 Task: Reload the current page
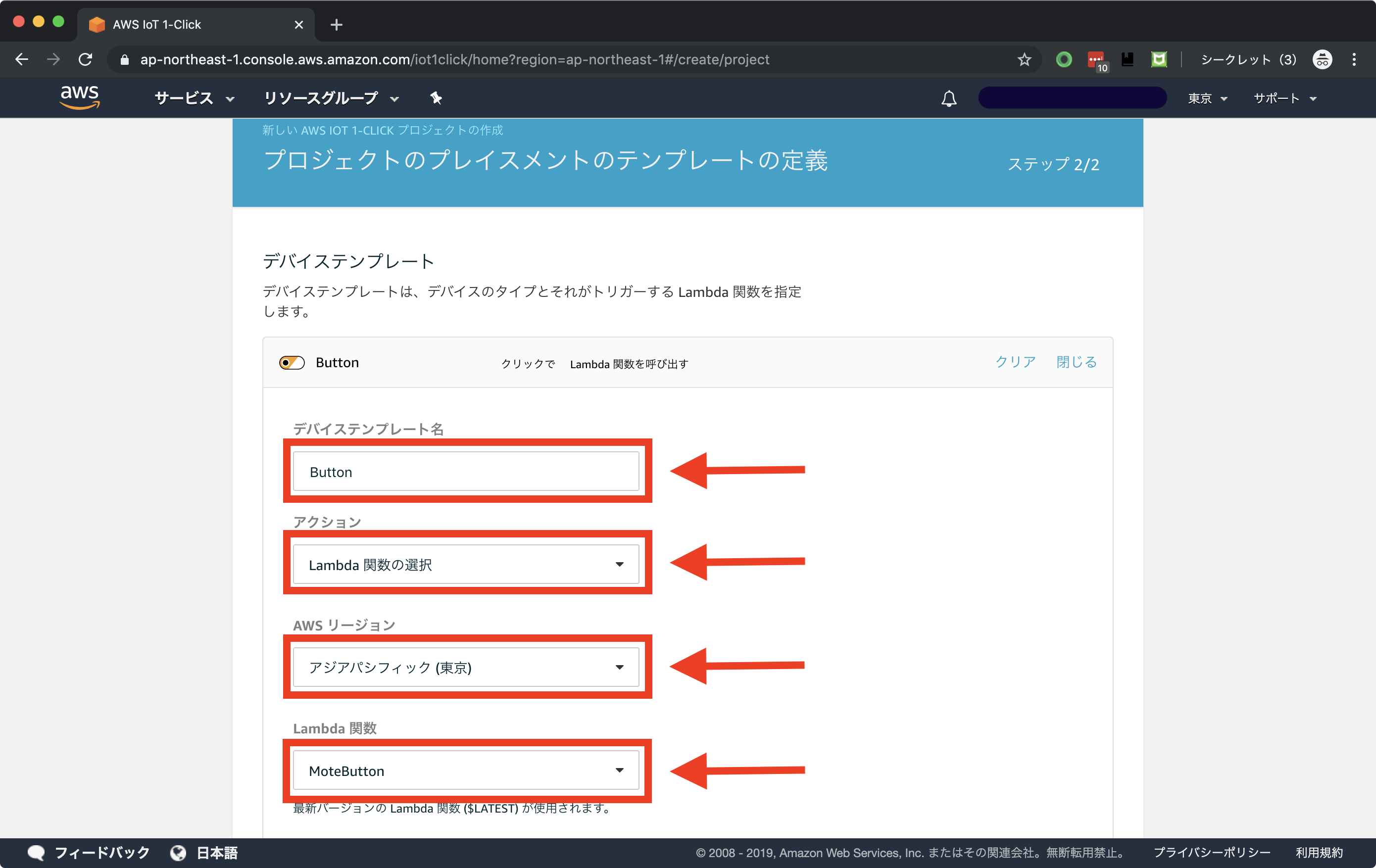click(x=85, y=59)
